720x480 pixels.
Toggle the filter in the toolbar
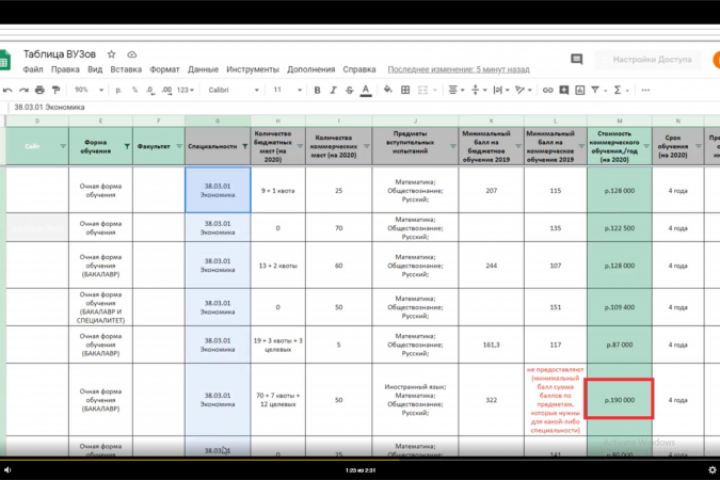(595, 90)
